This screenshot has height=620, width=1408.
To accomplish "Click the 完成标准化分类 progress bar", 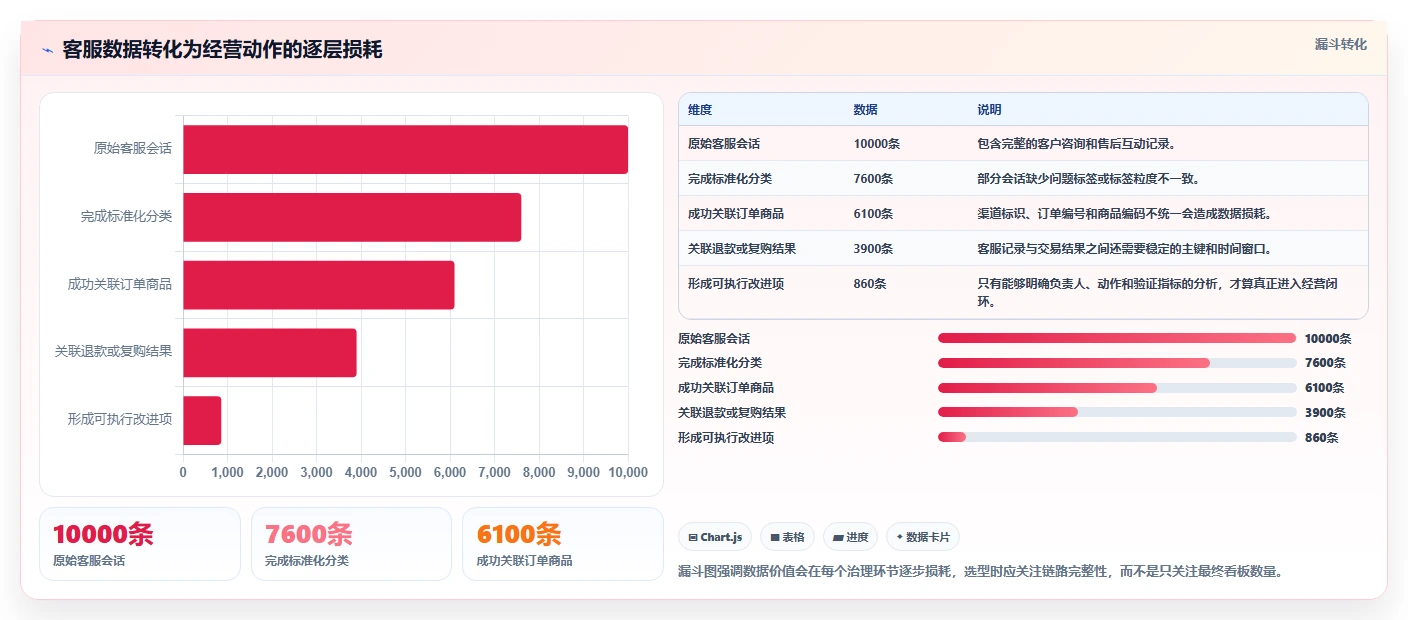I will [x=1117, y=363].
